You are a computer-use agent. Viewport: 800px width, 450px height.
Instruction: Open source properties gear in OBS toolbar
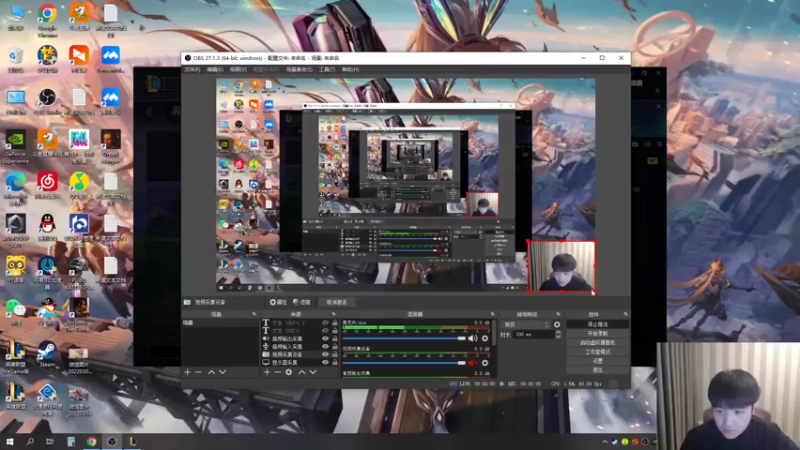click(x=278, y=302)
